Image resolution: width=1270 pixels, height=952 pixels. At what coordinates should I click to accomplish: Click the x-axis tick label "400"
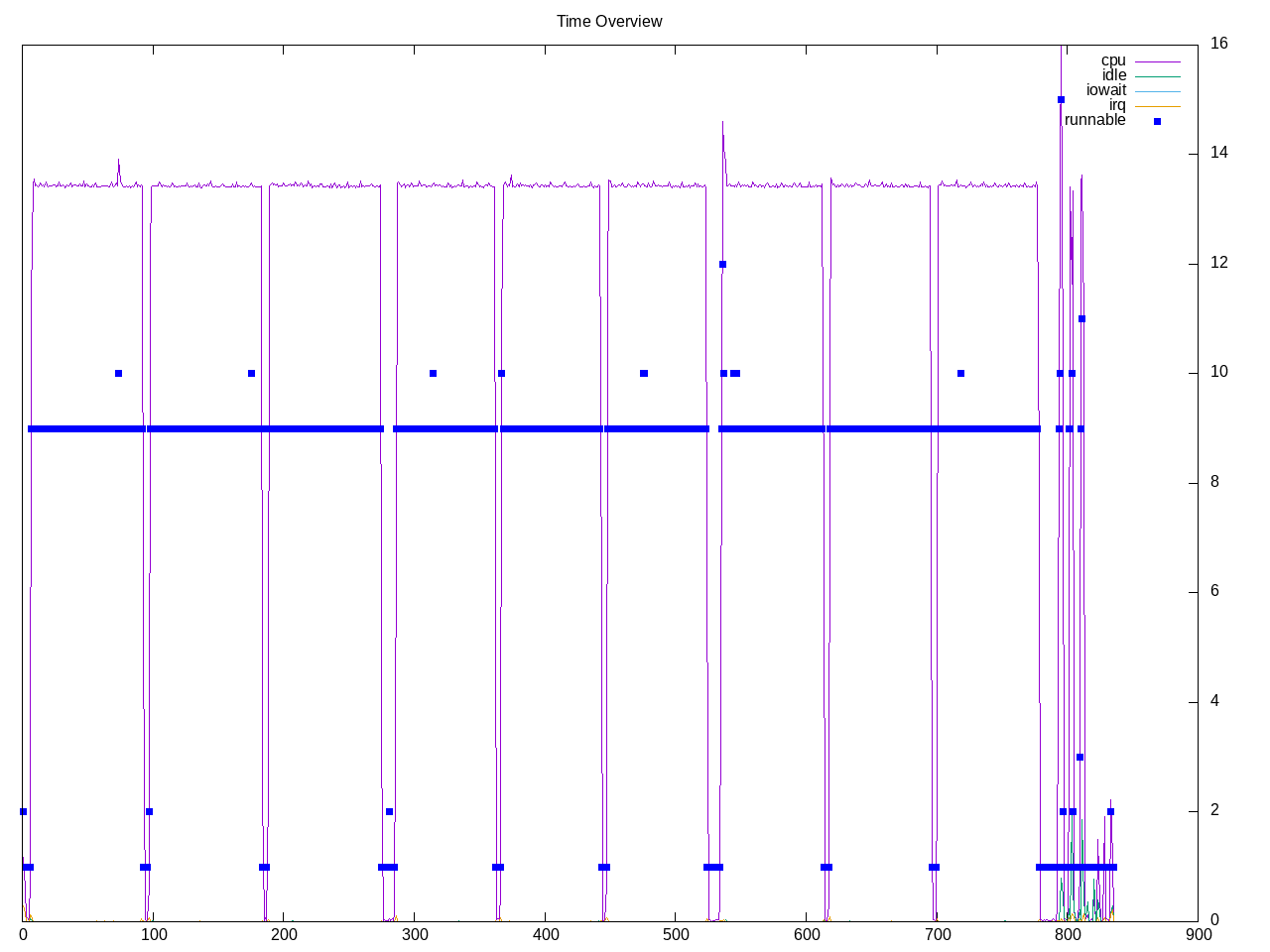[545, 934]
